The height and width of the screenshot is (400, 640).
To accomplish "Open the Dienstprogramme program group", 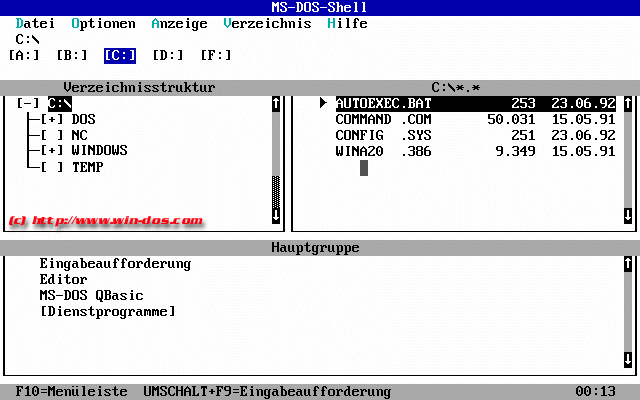I will (107, 312).
